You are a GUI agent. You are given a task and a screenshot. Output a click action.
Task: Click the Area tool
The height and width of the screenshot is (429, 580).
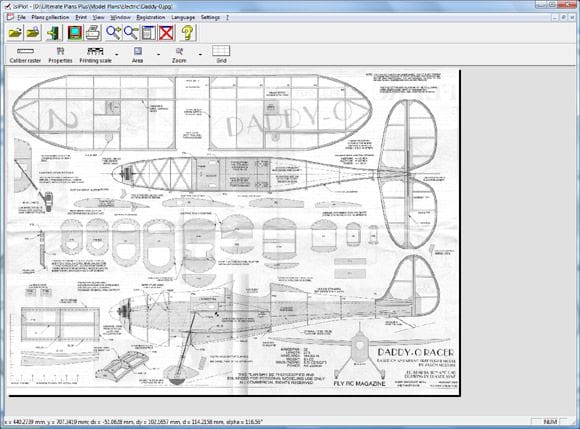(138, 55)
